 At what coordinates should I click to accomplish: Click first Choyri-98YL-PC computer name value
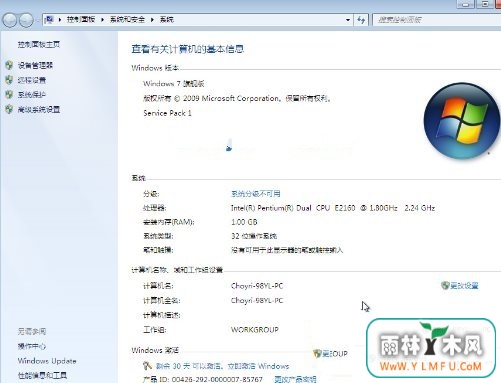click(257, 286)
